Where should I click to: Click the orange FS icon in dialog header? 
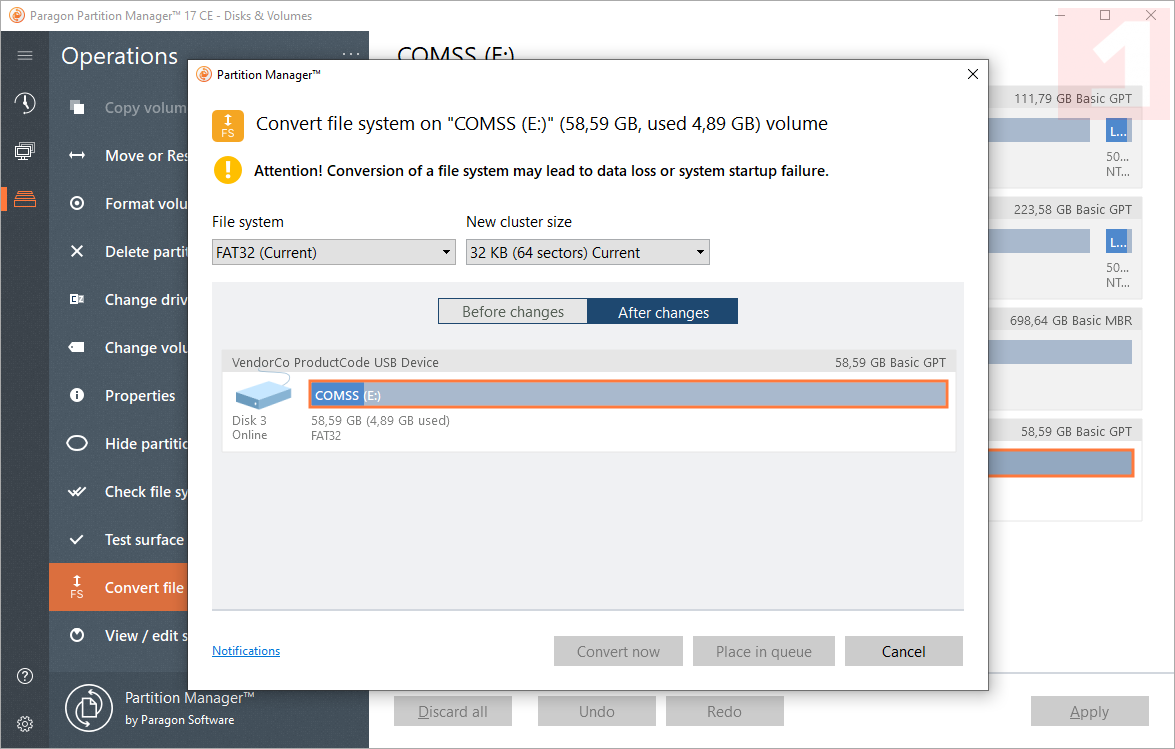point(228,125)
